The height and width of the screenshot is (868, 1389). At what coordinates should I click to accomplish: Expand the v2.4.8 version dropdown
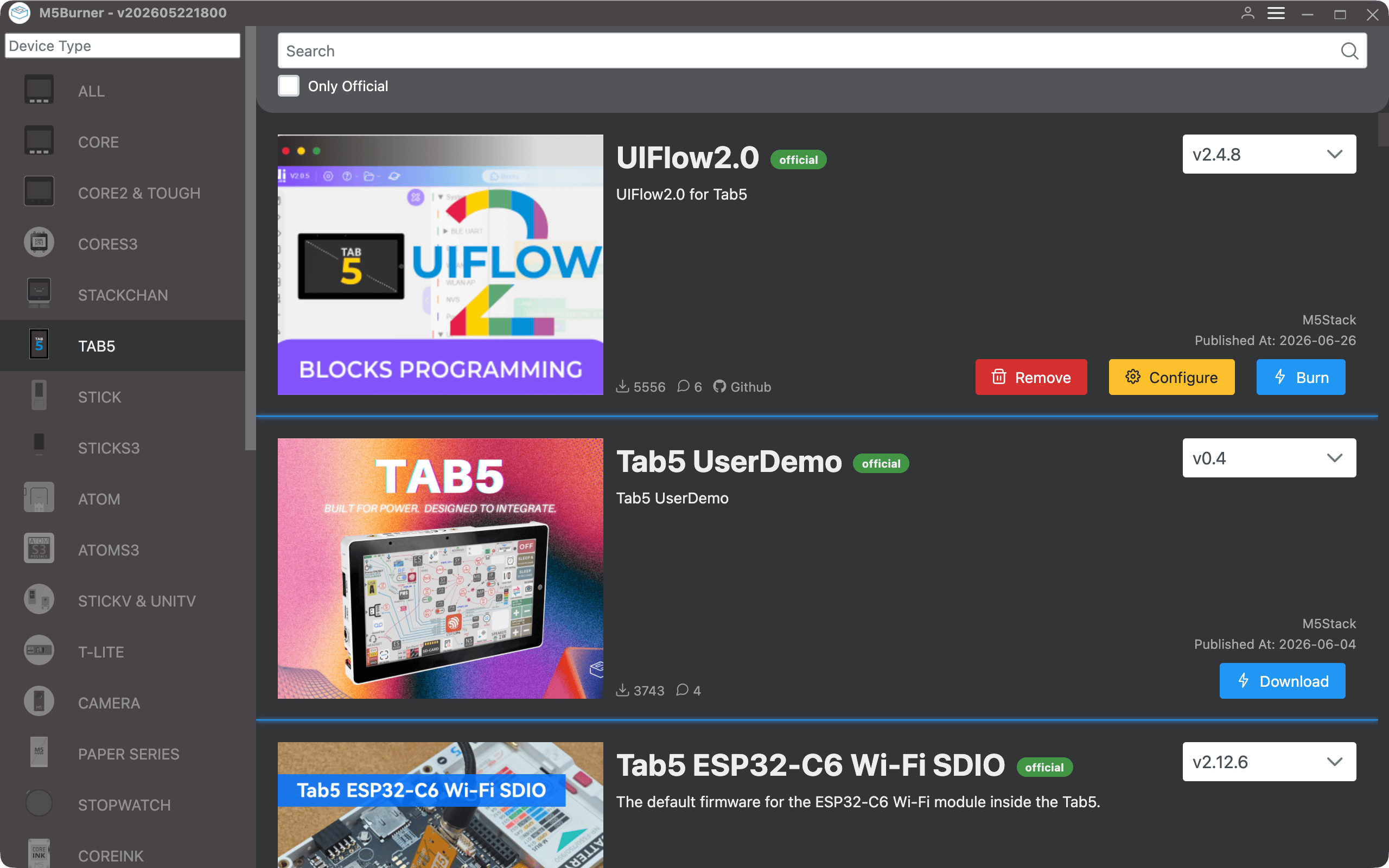pyautogui.click(x=1269, y=155)
